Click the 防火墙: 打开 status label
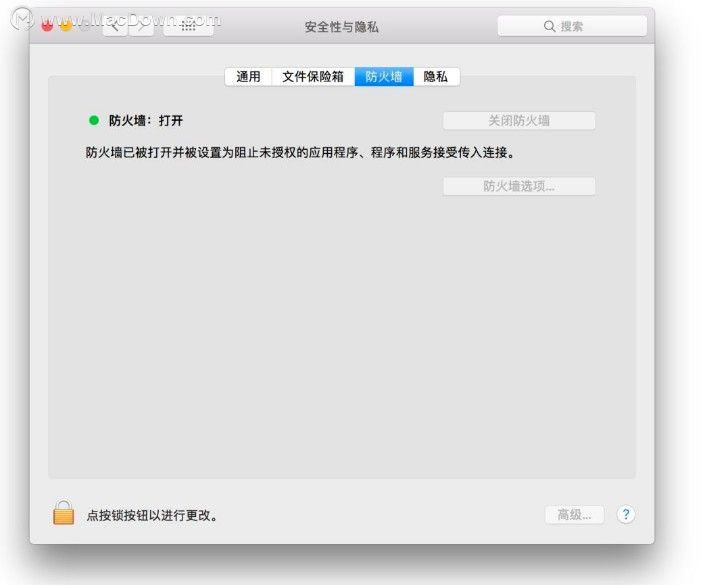714x585 pixels. pyautogui.click(x=146, y=121)
